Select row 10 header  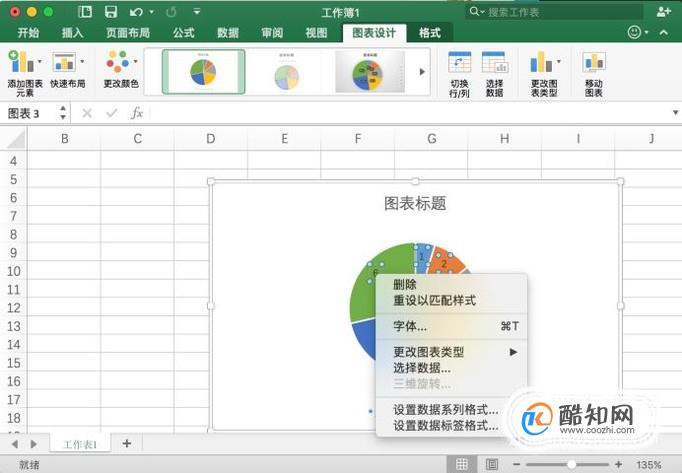tap(13, 271)
